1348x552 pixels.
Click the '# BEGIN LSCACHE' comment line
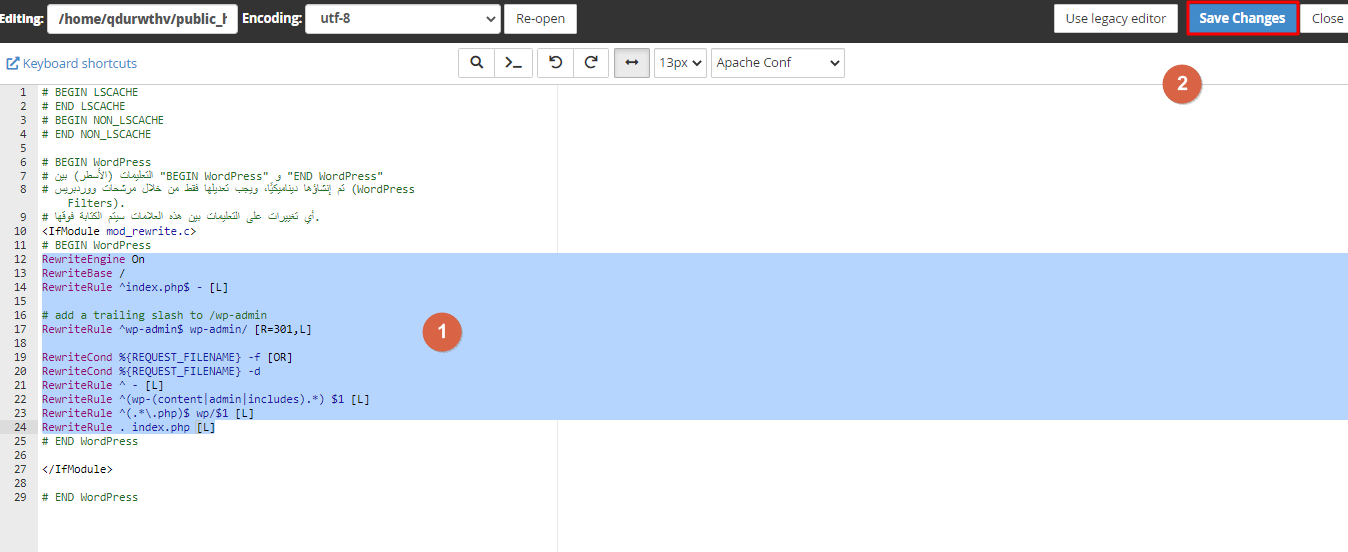click(90, 92)
